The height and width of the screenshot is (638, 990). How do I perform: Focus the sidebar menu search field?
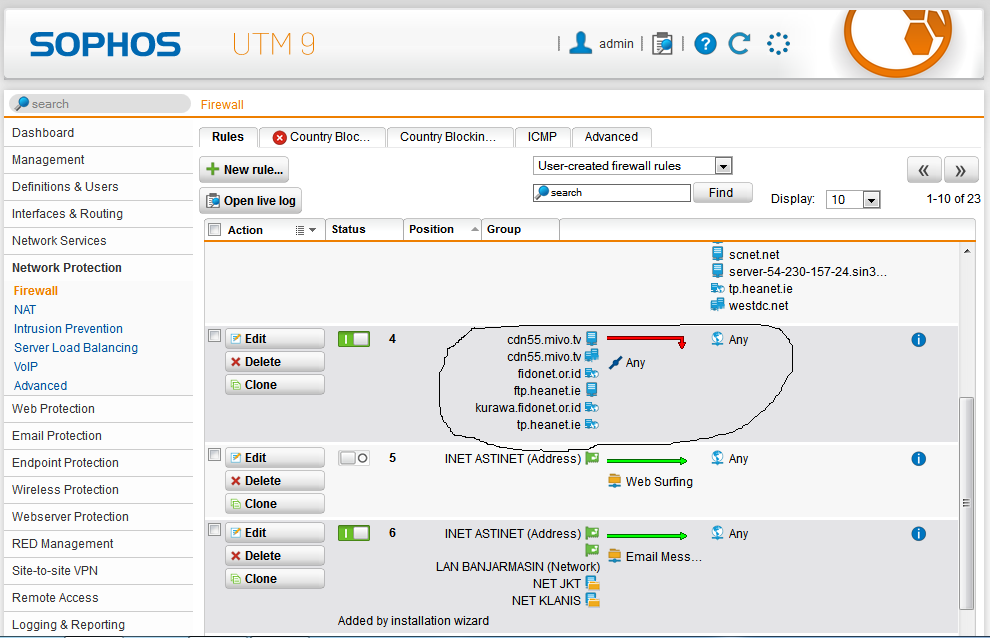tap(100, 104)
